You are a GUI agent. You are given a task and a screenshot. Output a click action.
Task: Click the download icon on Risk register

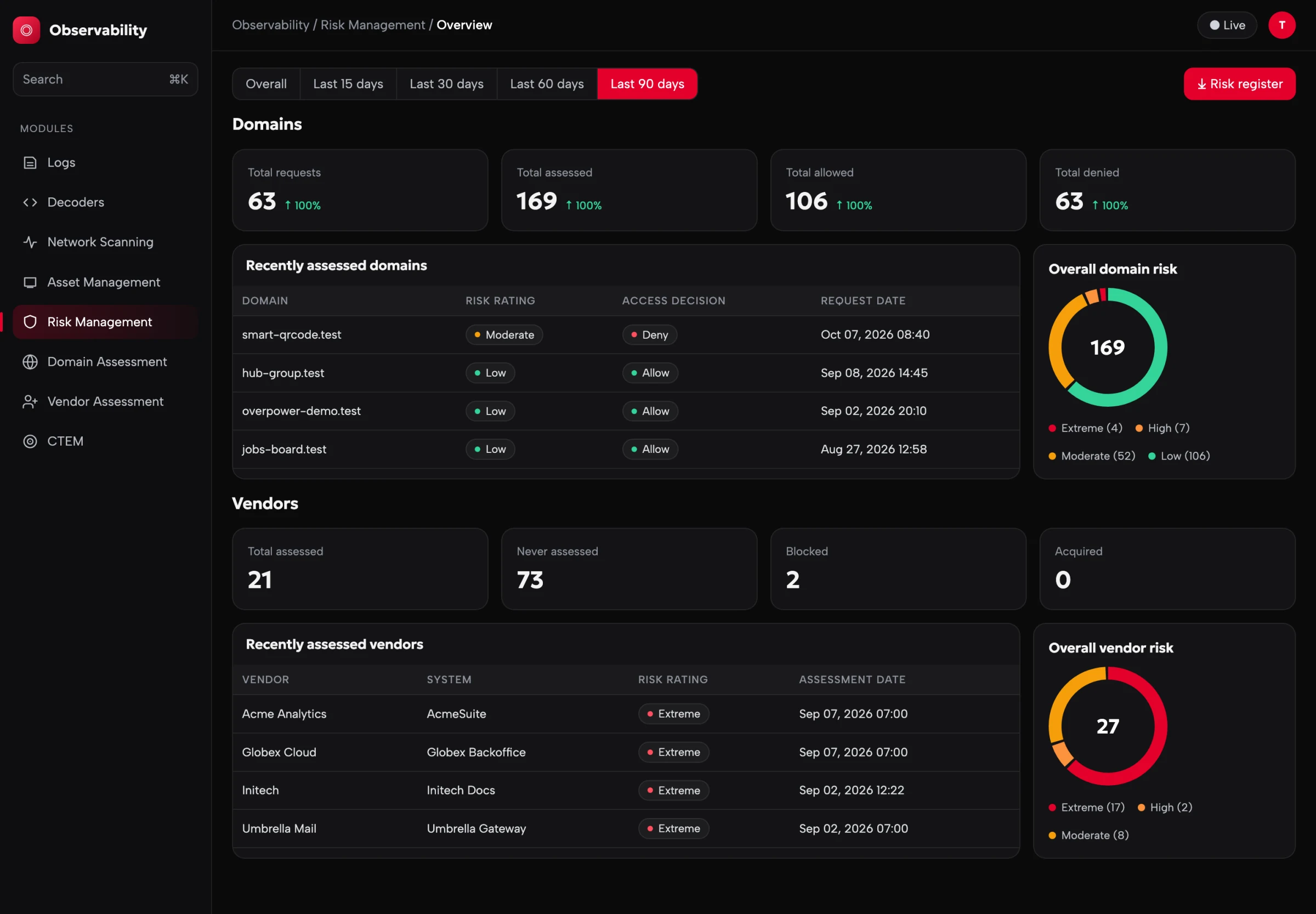point(1201,84)
